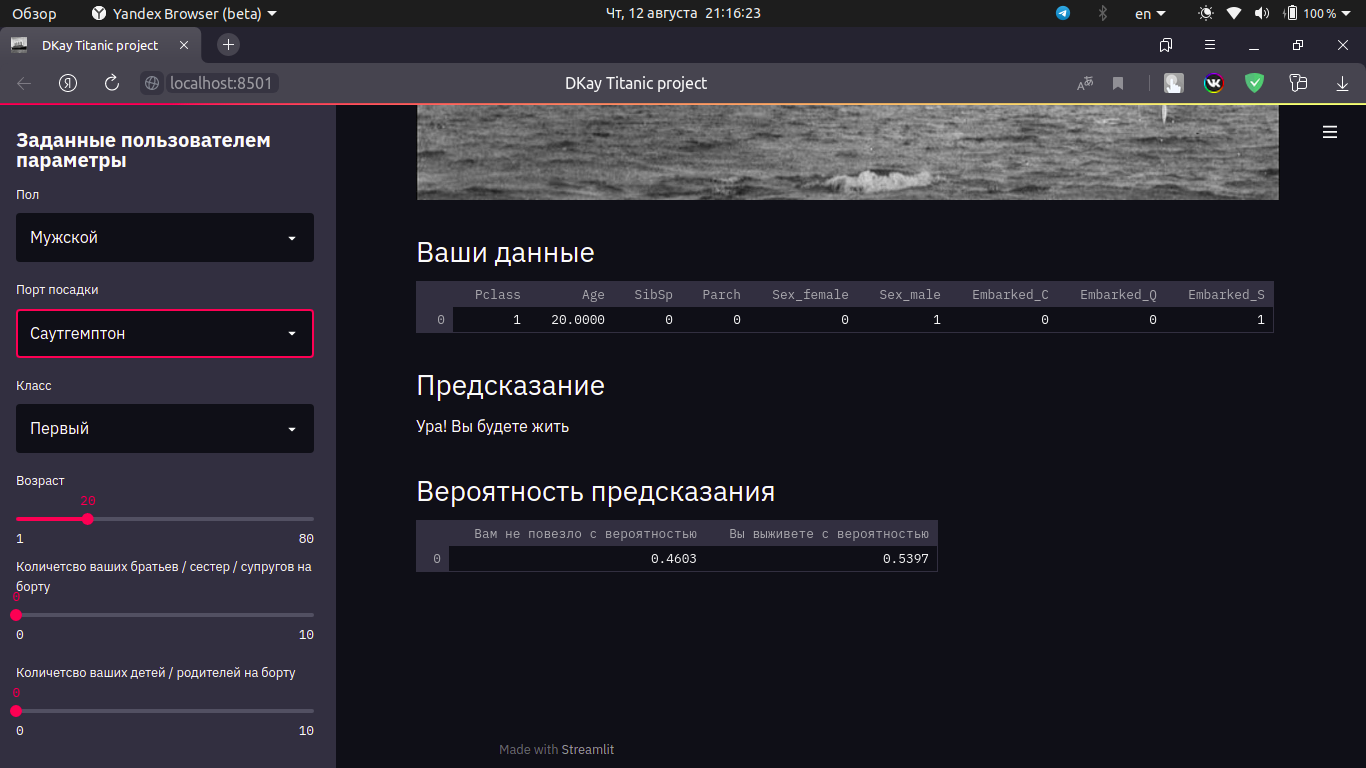Open the Yandex Browser app menu

click(184, 13)
